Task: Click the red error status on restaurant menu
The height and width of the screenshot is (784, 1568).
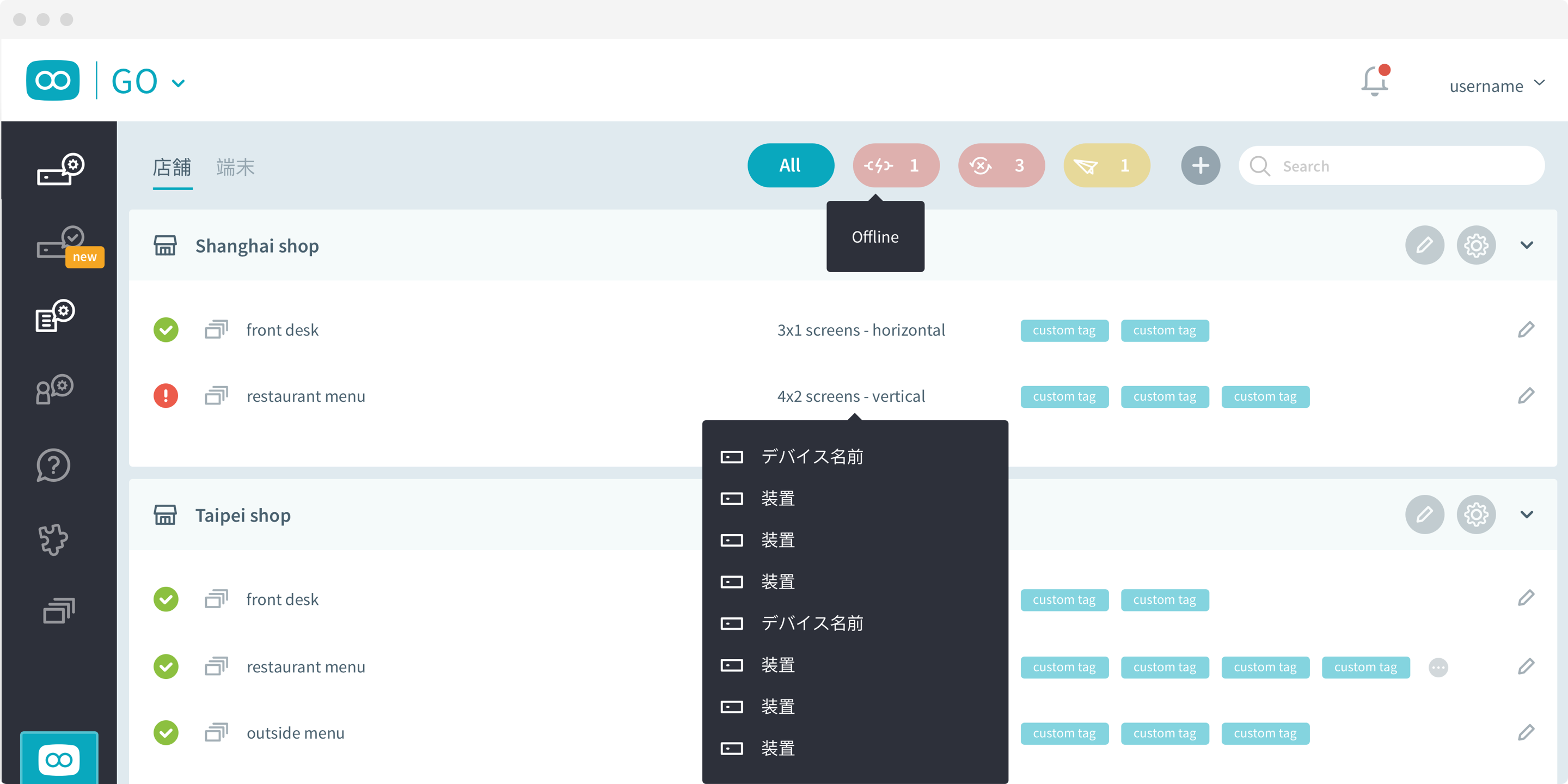Action: coord(166,396)
